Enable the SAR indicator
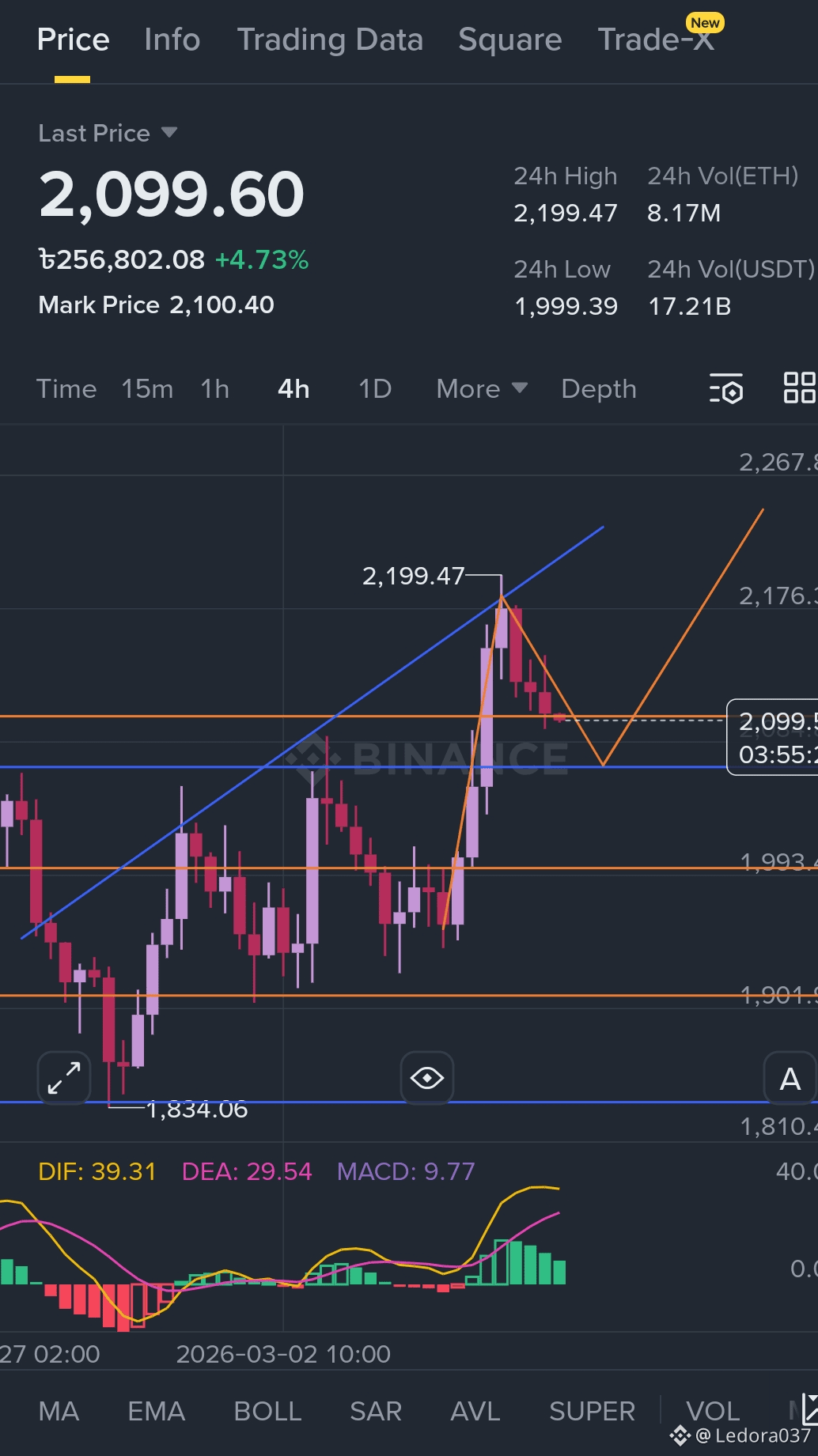Viewport: 818px width, 1456px height. pos(376,1410)
